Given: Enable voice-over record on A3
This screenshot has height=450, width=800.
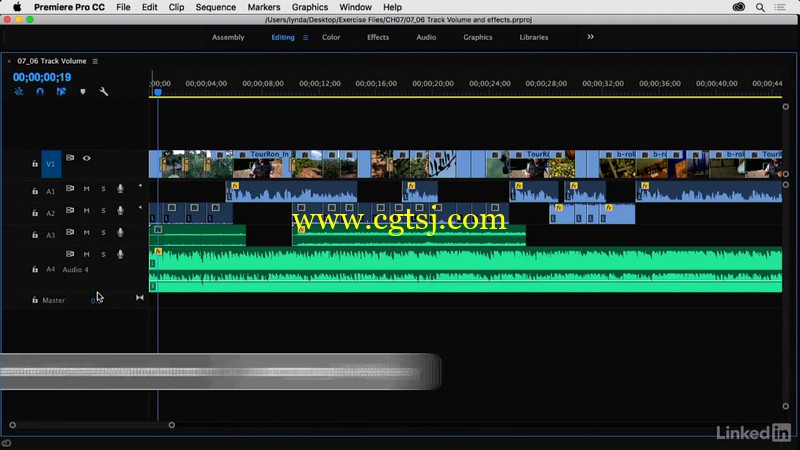Looking at the screenshot, I should coord(120,232).
